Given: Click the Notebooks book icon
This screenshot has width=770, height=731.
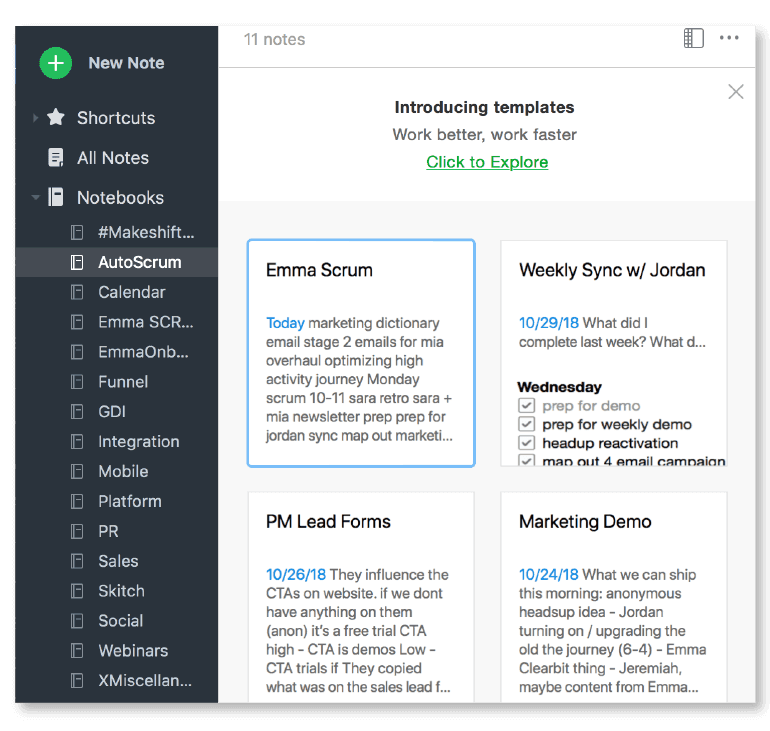Looking at the screenshot, I should 56,198.
